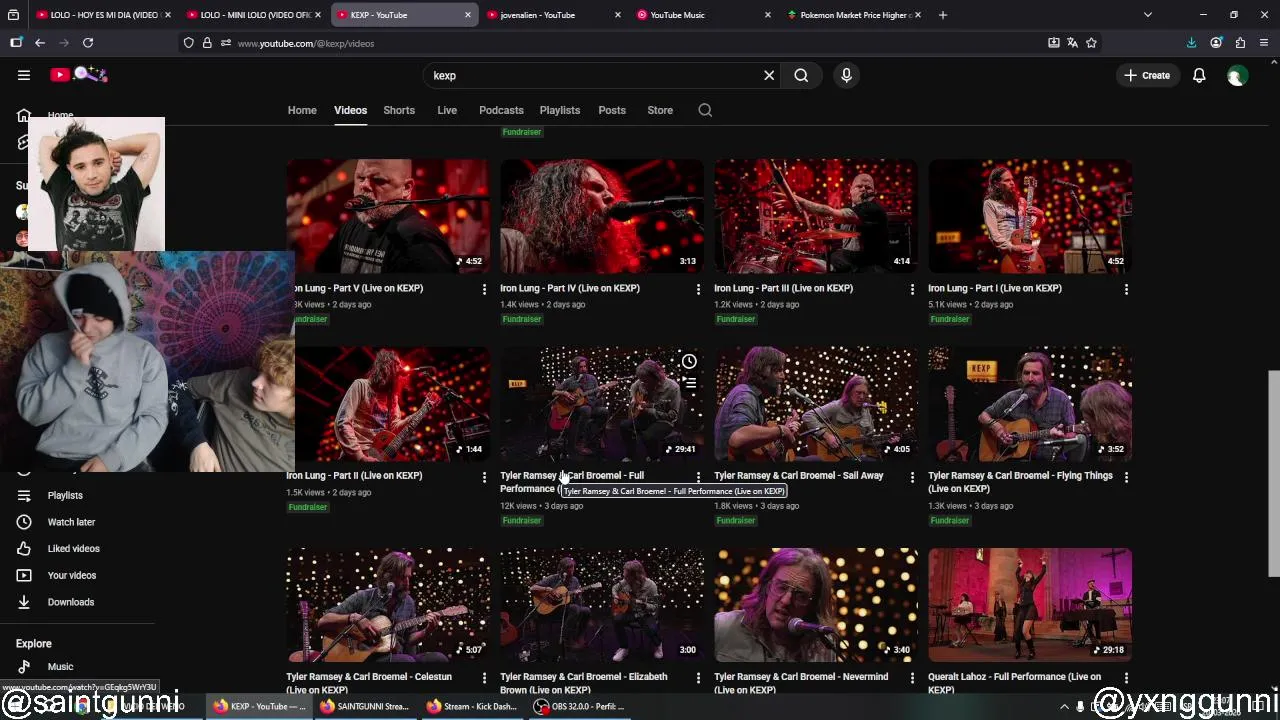Open the YouTube guide hamburger menu
The width and height of the screenshot is (1280, 720).
pyautogui.click(x=24, y=75)
